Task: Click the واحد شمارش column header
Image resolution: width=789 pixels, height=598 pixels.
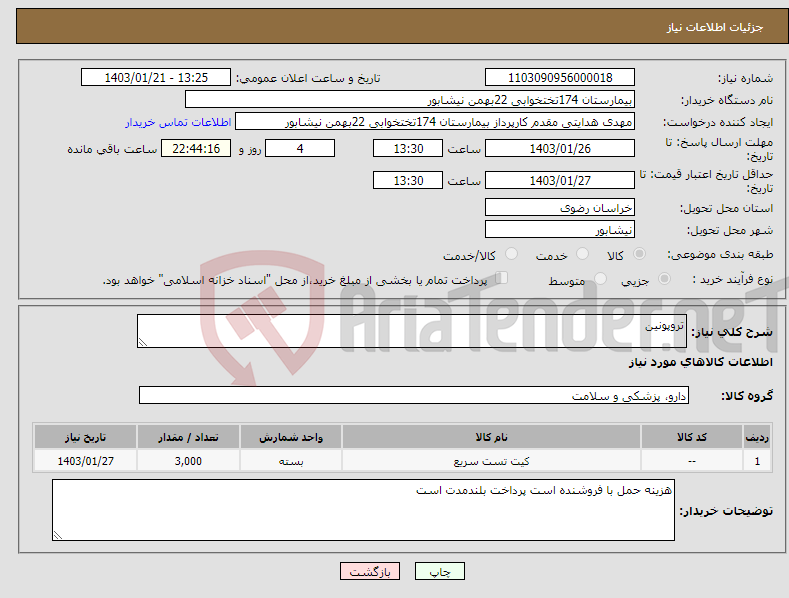Action: pyautogui.click(x=291, y=437)
